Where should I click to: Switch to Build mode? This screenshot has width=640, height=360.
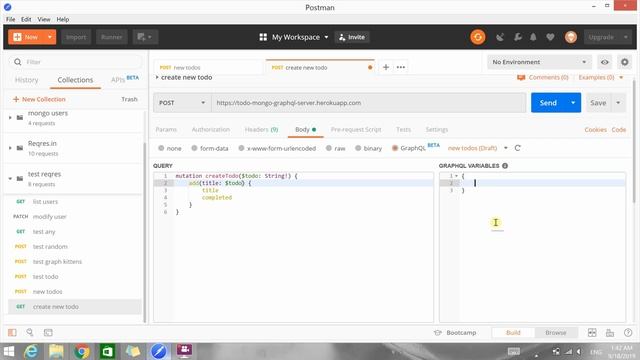click(513, 333)
